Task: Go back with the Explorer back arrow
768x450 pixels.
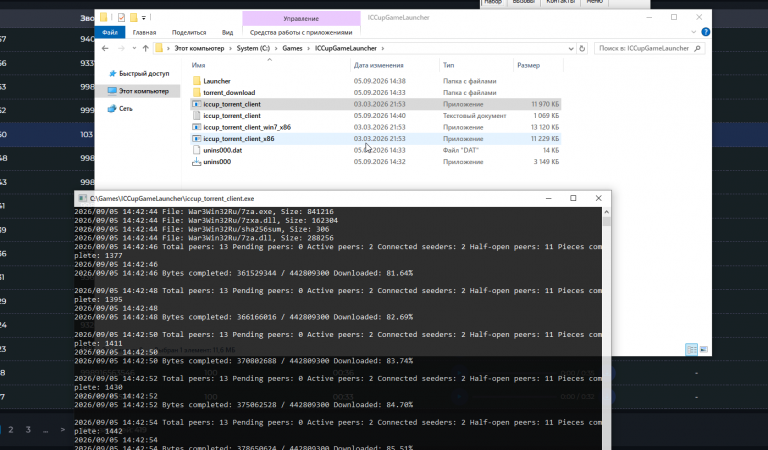Action: pyautogui.click(x=105, y=48)
